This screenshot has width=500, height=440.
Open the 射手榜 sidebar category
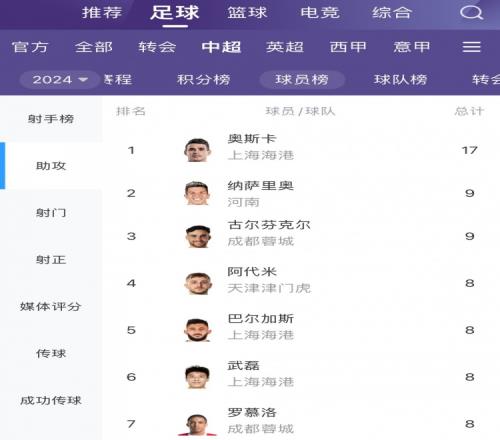click(51, 119)
